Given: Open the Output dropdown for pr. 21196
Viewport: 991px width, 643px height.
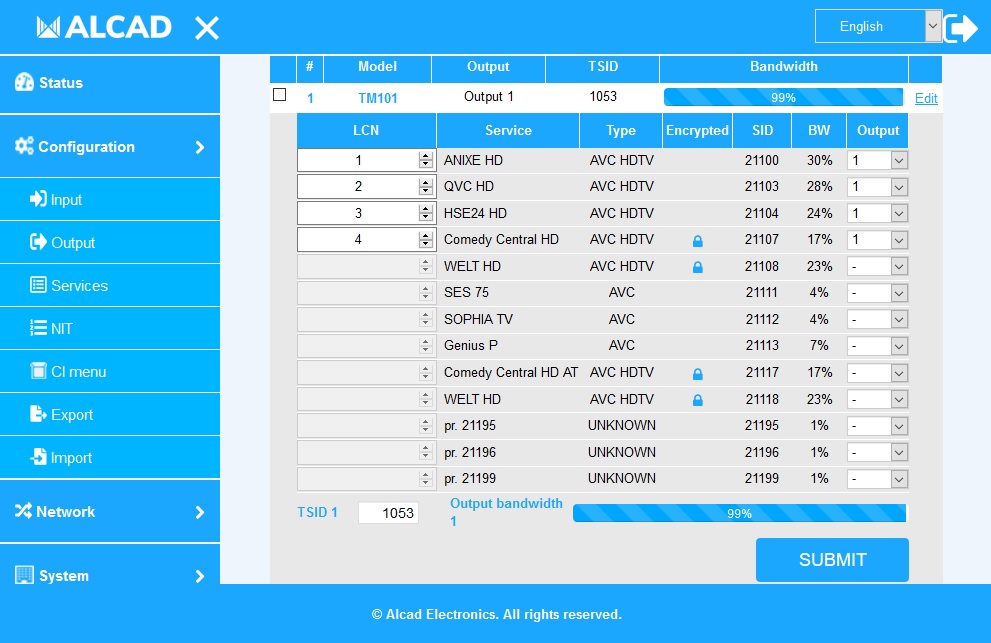Looking at the screenshot, I should (878, 453).
